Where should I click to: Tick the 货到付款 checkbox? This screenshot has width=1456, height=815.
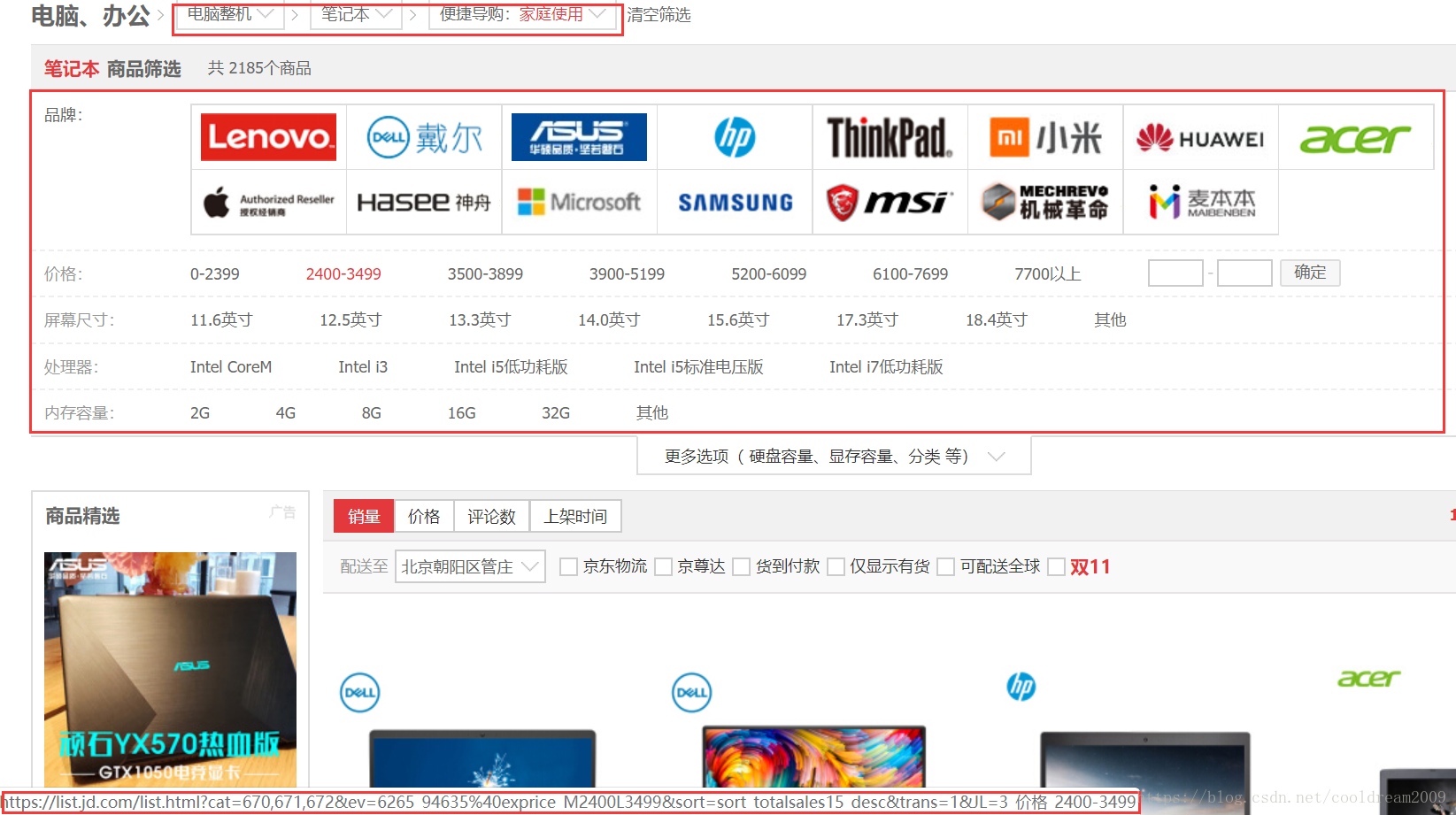click(x=742, y=566)
